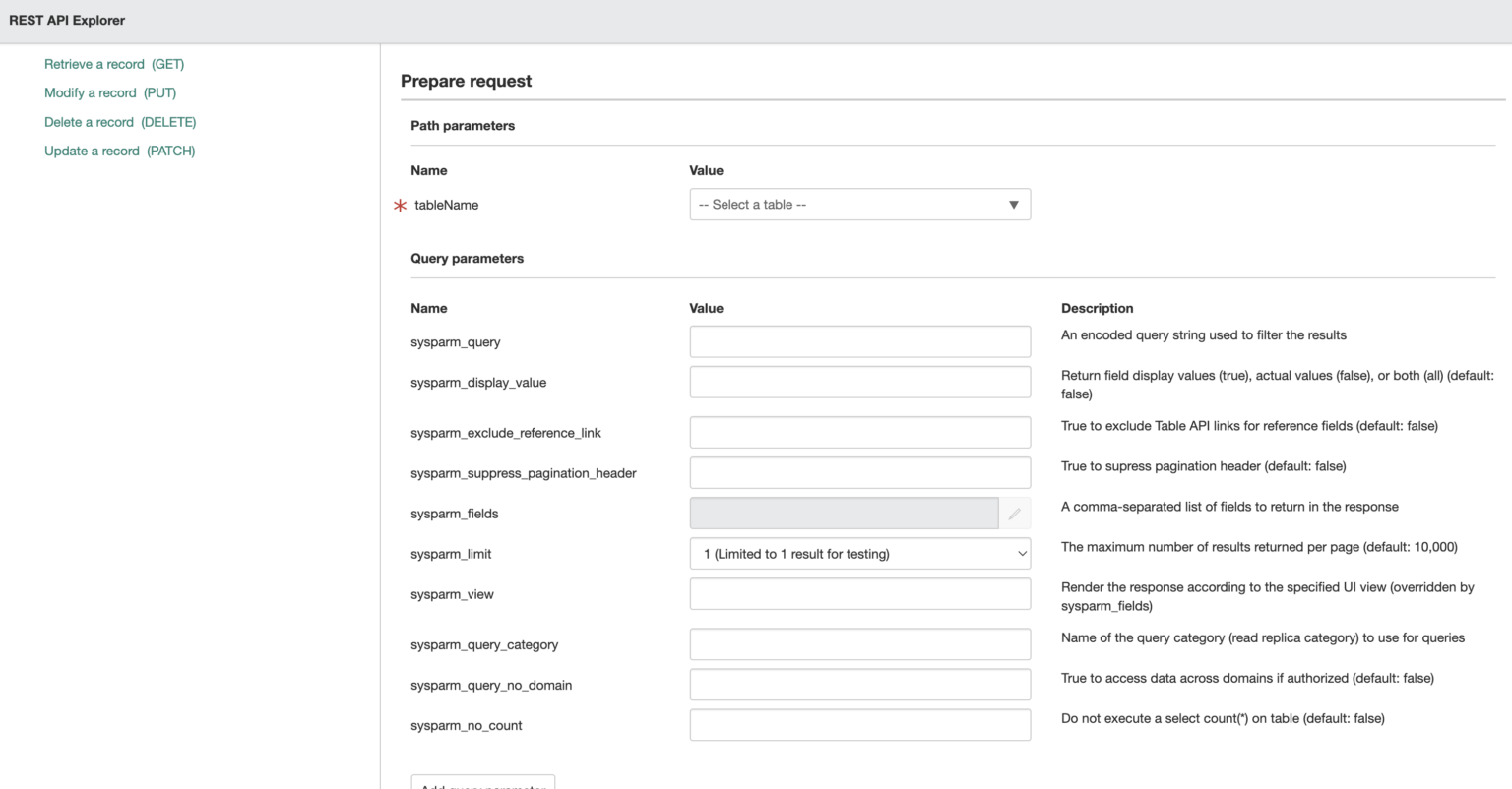1512x789 pixels.
Task: Open the sysparm_limit results dropdown
Action: tap(859, 553)
